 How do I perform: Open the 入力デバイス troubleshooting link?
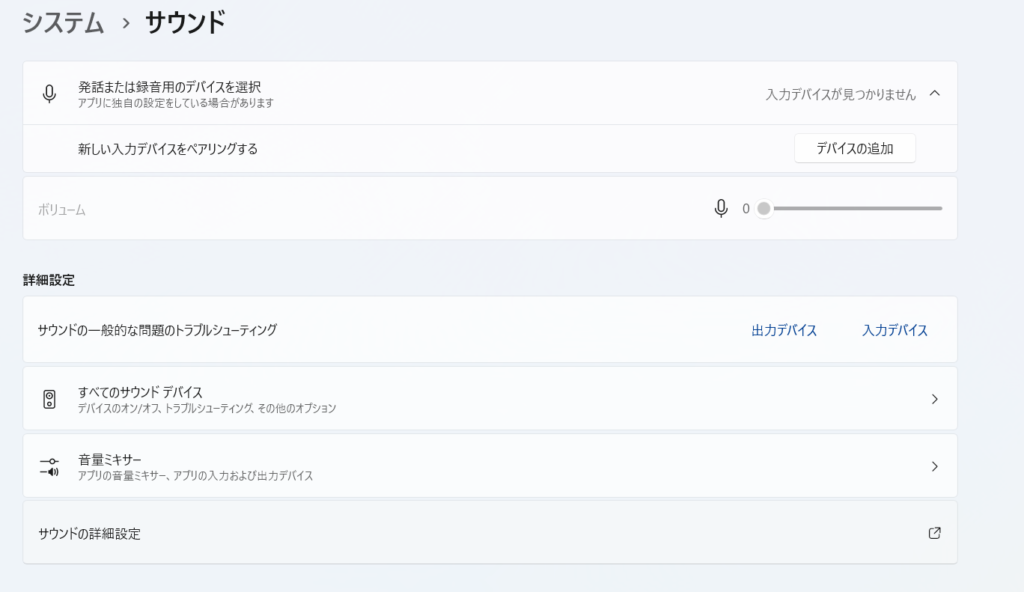click(895, 330)
